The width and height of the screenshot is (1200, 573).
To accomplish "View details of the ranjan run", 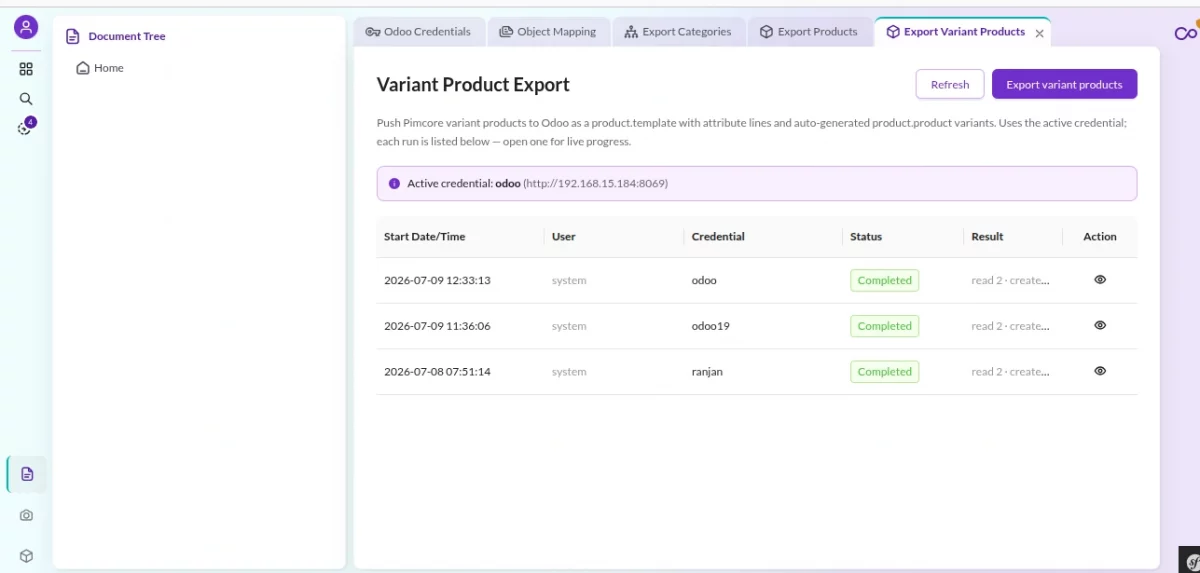I will 1100,371.
